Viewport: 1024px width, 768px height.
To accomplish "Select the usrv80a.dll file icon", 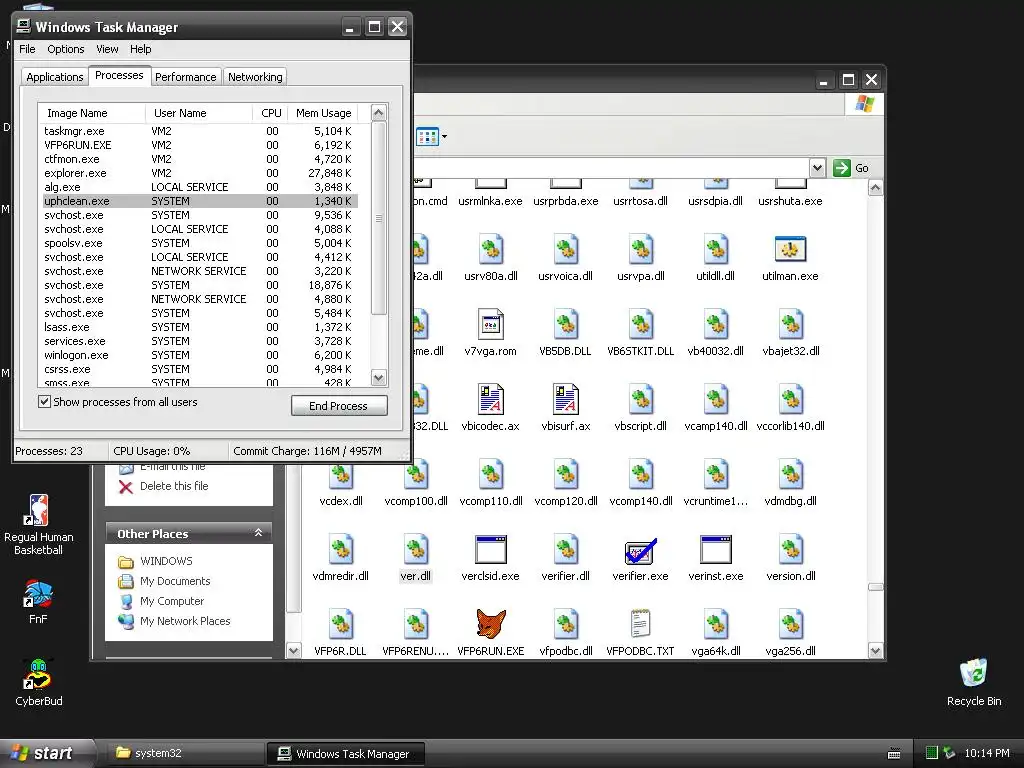I will pyautogui.click(x=490, y=249).
